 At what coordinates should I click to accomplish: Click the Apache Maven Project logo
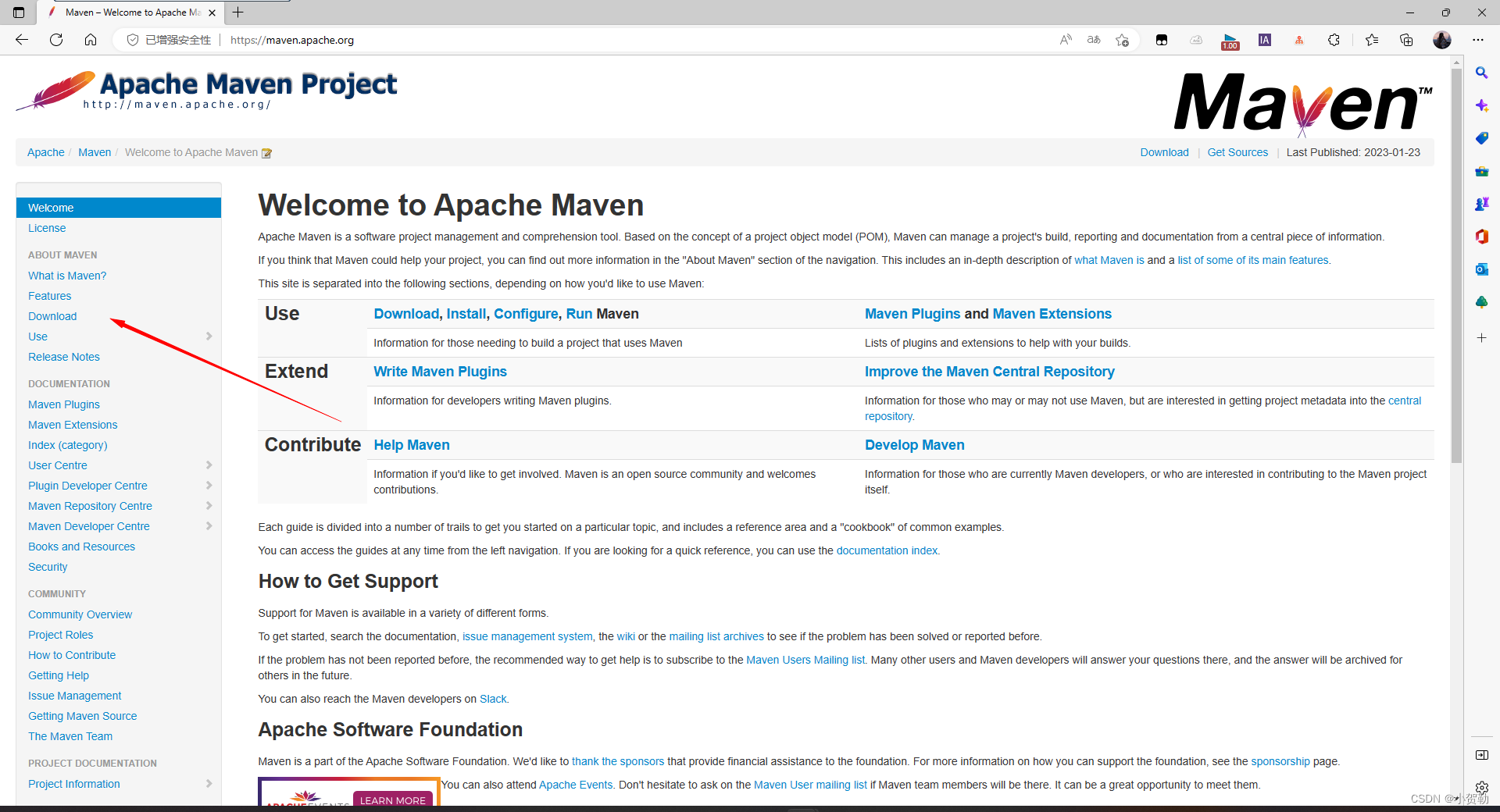pyautogui.click(x=207, y=91)
